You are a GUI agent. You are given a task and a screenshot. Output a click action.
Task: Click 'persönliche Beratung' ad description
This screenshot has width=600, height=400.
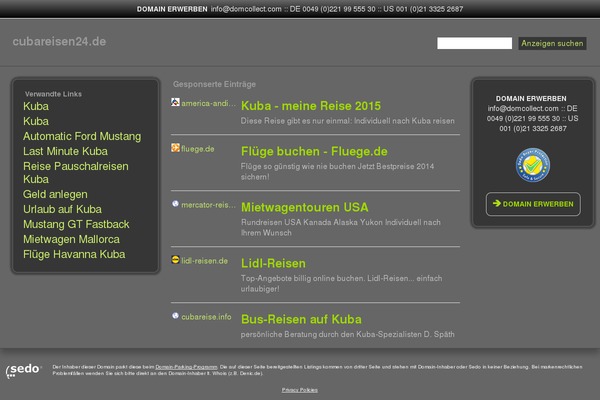click(347, 335)
